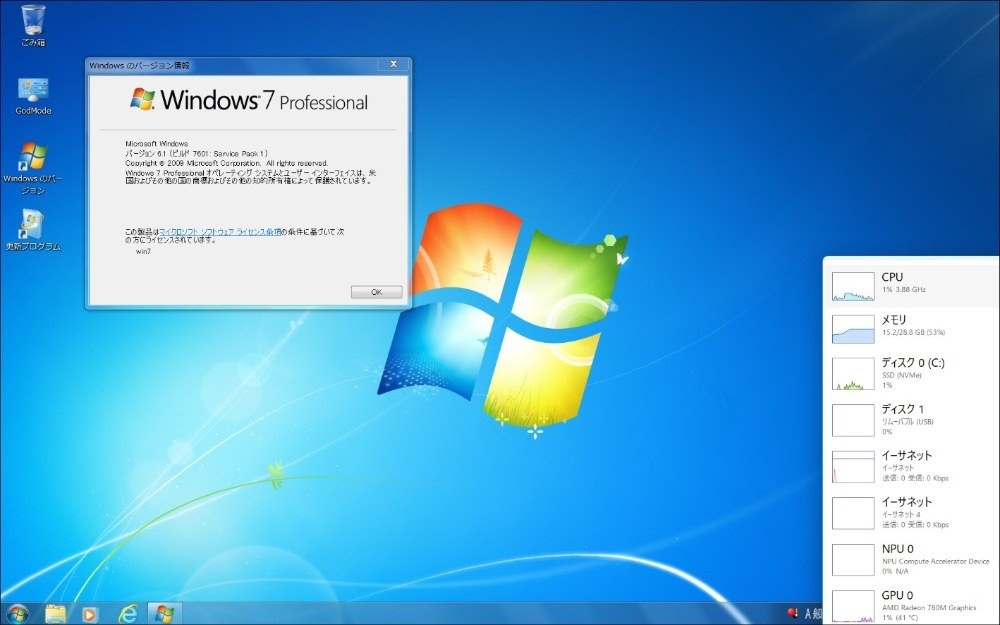1000x625 pixels.
Task: Select the NPU 0 entry
Action: pyautogui.click(x=913, y=559)
